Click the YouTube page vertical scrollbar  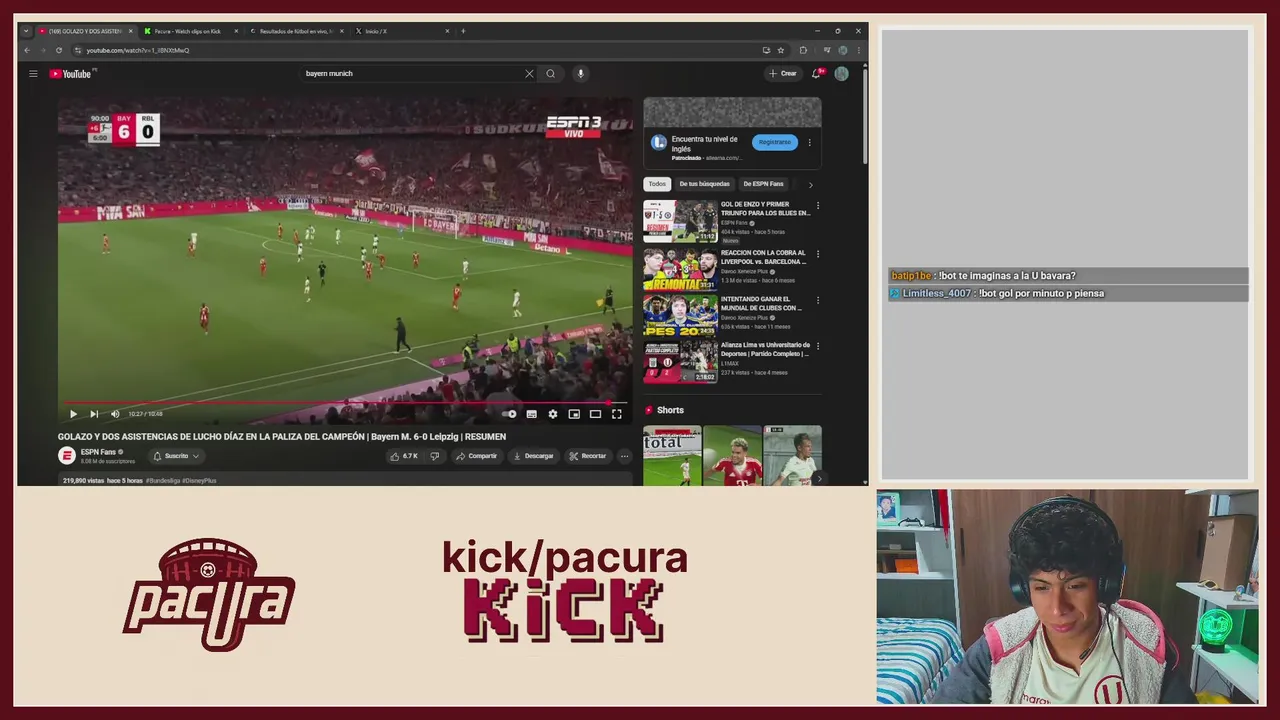(865, 115)
